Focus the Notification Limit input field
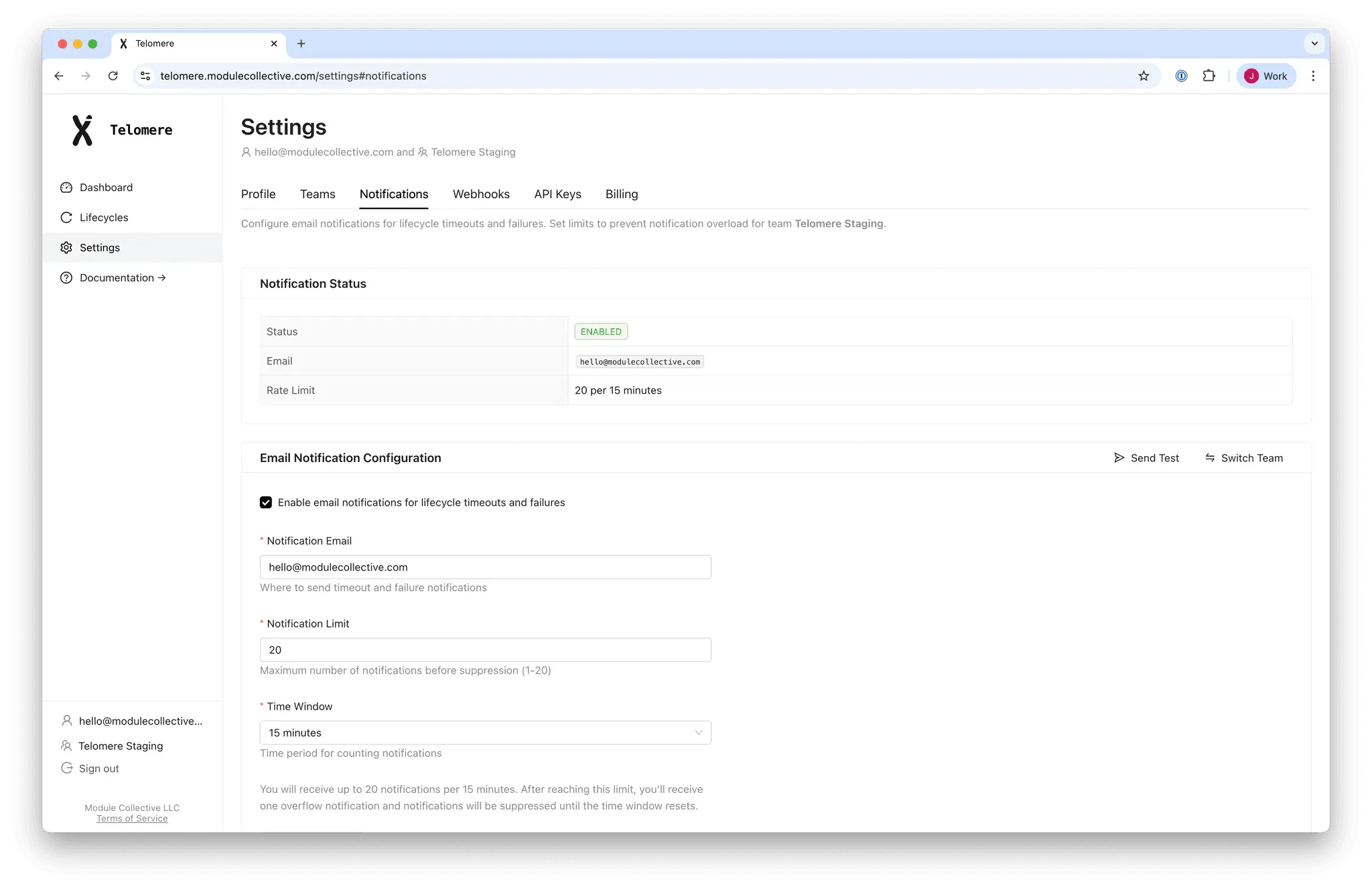The image size is (1372, 888). point(485,650)
